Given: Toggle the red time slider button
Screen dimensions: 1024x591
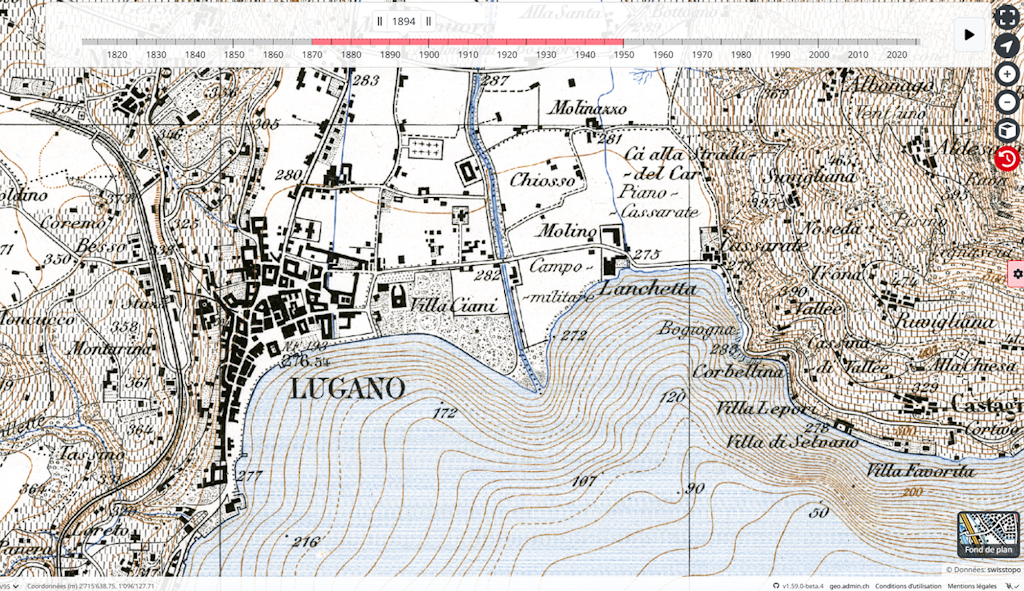Looking at the screenshot, I should coord(1007,159).
